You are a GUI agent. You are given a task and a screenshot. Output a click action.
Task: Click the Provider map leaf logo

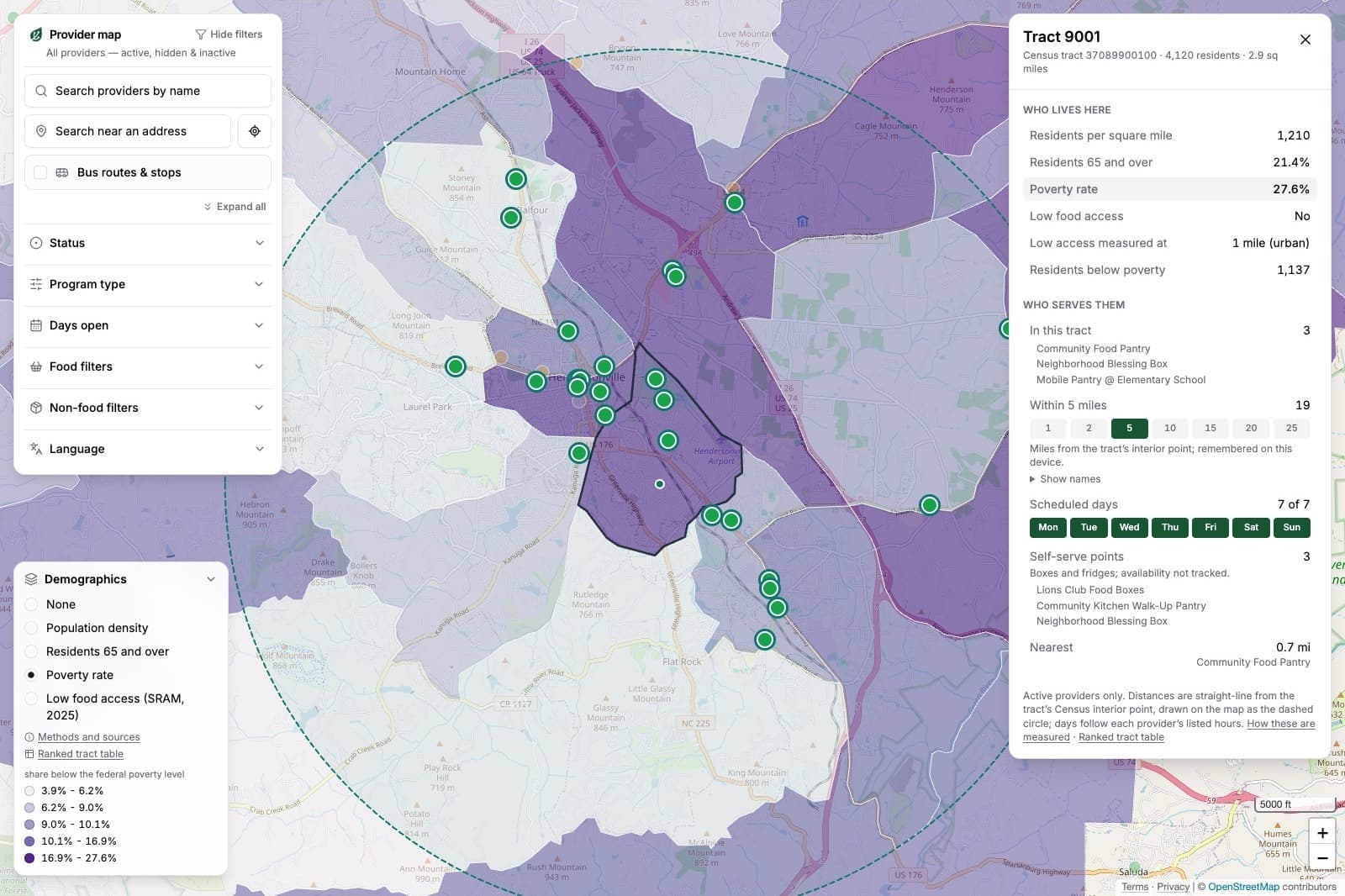[x=36, y=34]
